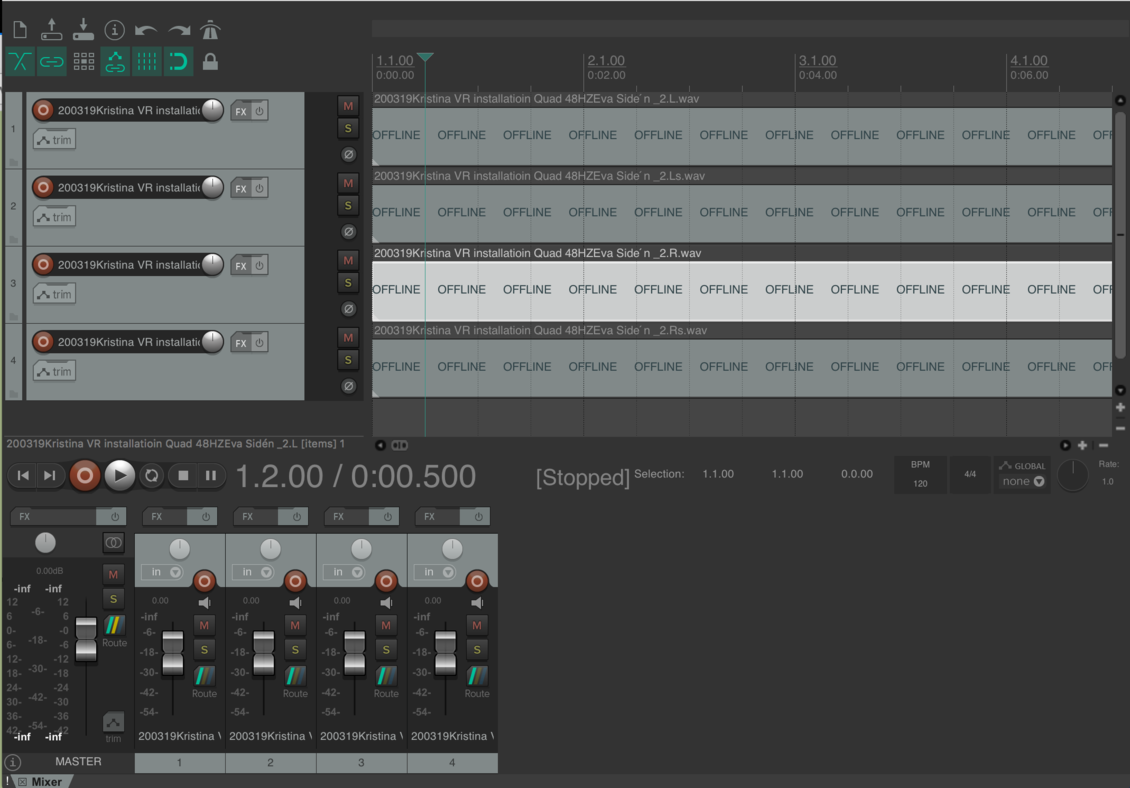Click Route button on mixer channel 3

pyautogui.click(x=386, y=681)
